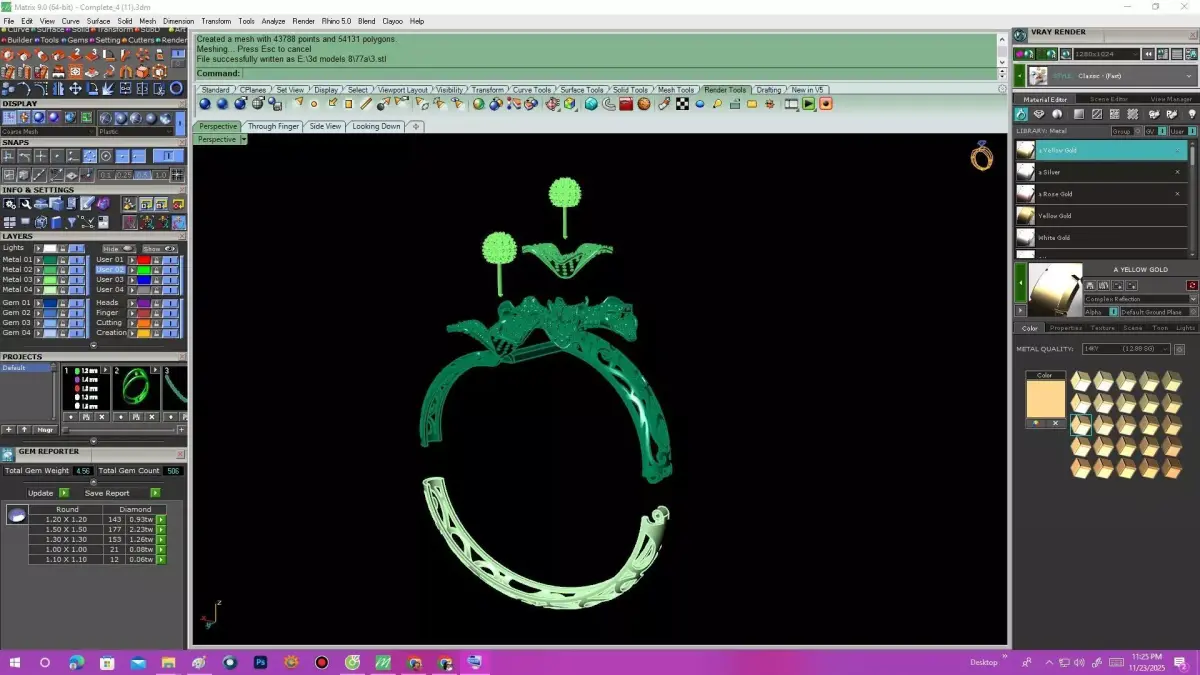Toggle the 0.5 snap increment button
This screenshot has width=1200, height=675.
coord(143,175)
